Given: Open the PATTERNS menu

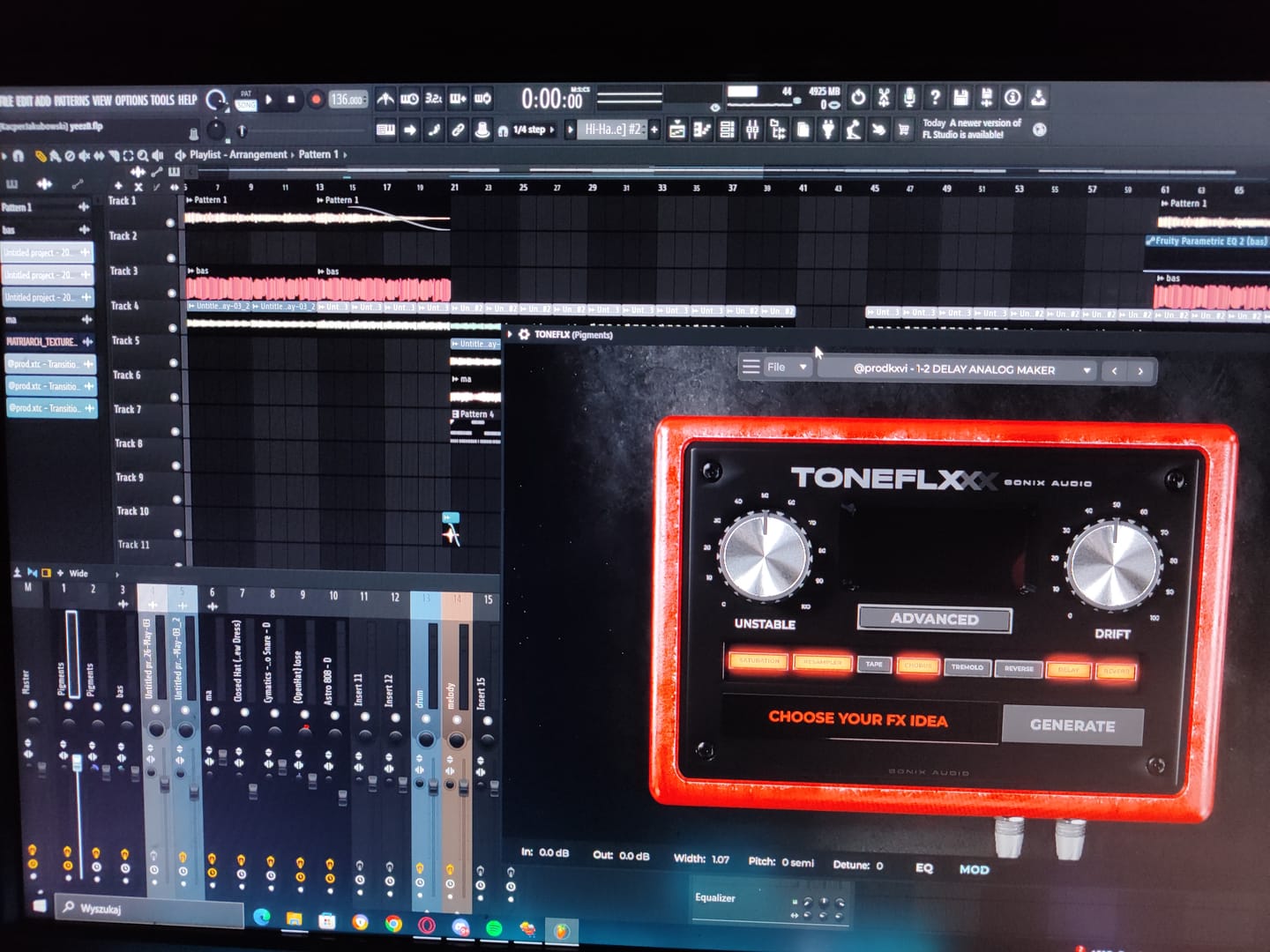Looking at the screenshot, I should pos(71,100).
